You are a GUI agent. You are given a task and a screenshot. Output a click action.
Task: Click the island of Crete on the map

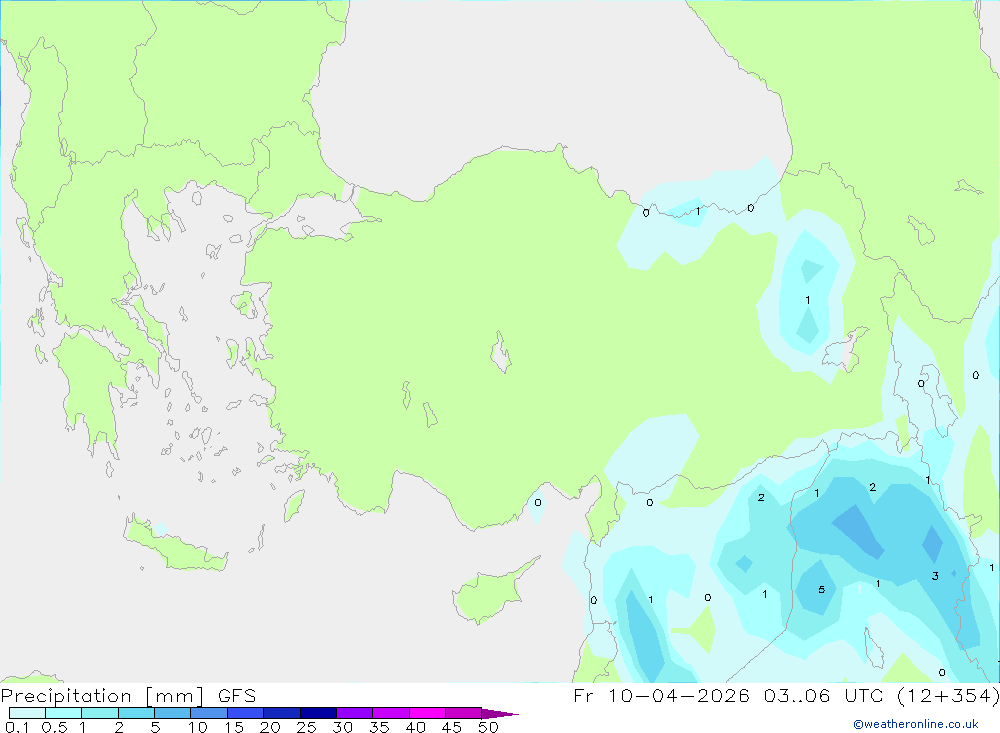175,545
